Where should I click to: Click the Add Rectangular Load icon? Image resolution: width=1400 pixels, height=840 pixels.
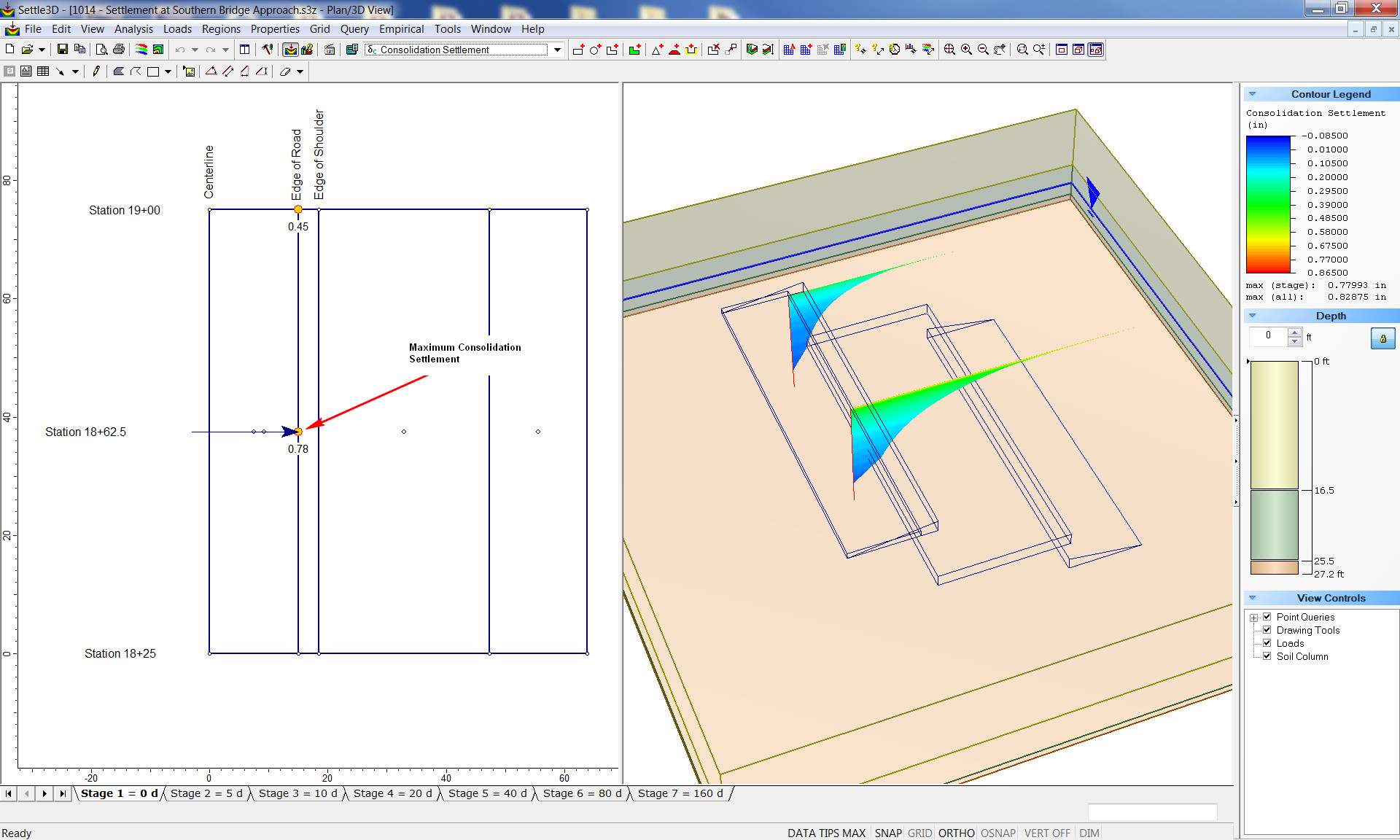pyautogui.click(x=578, y=50)
